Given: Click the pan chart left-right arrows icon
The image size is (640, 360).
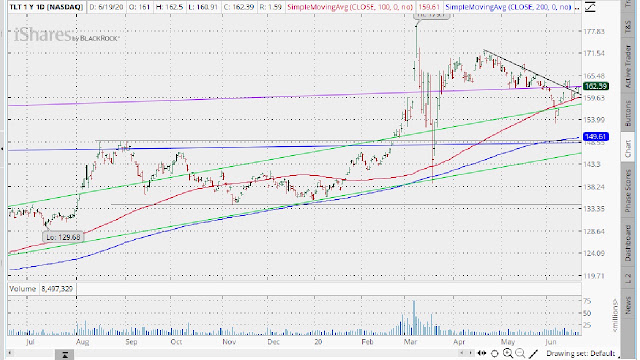Looking at the screenshot, I should pos(482,353).
